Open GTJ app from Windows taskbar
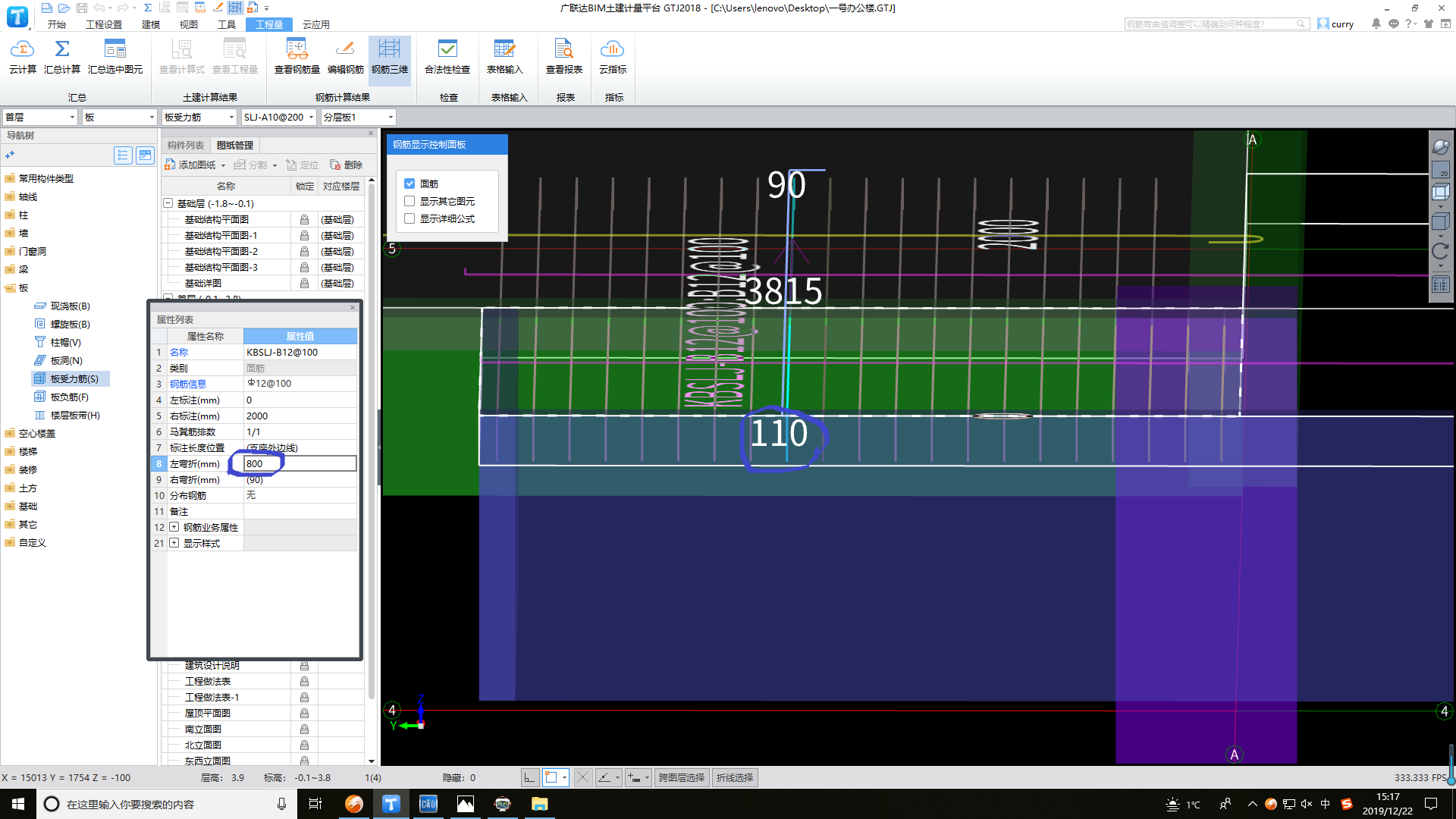Viewport: 1456px width, 819px height. click(391, 804)
